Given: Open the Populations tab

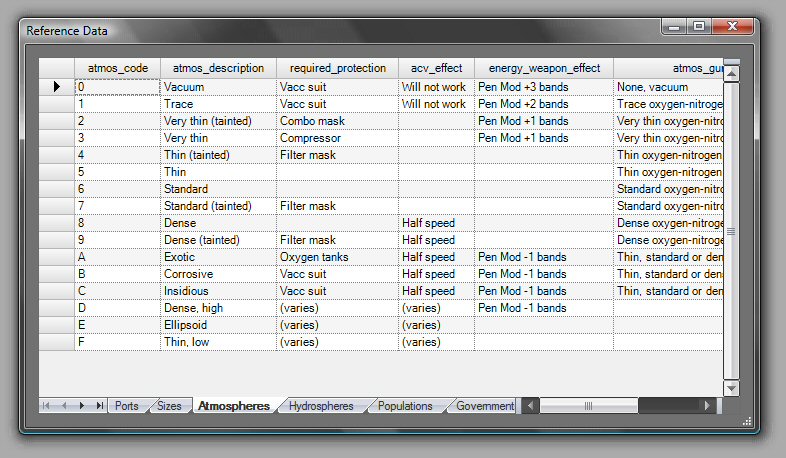Looking at the screenshot, I should click(404, 406).
